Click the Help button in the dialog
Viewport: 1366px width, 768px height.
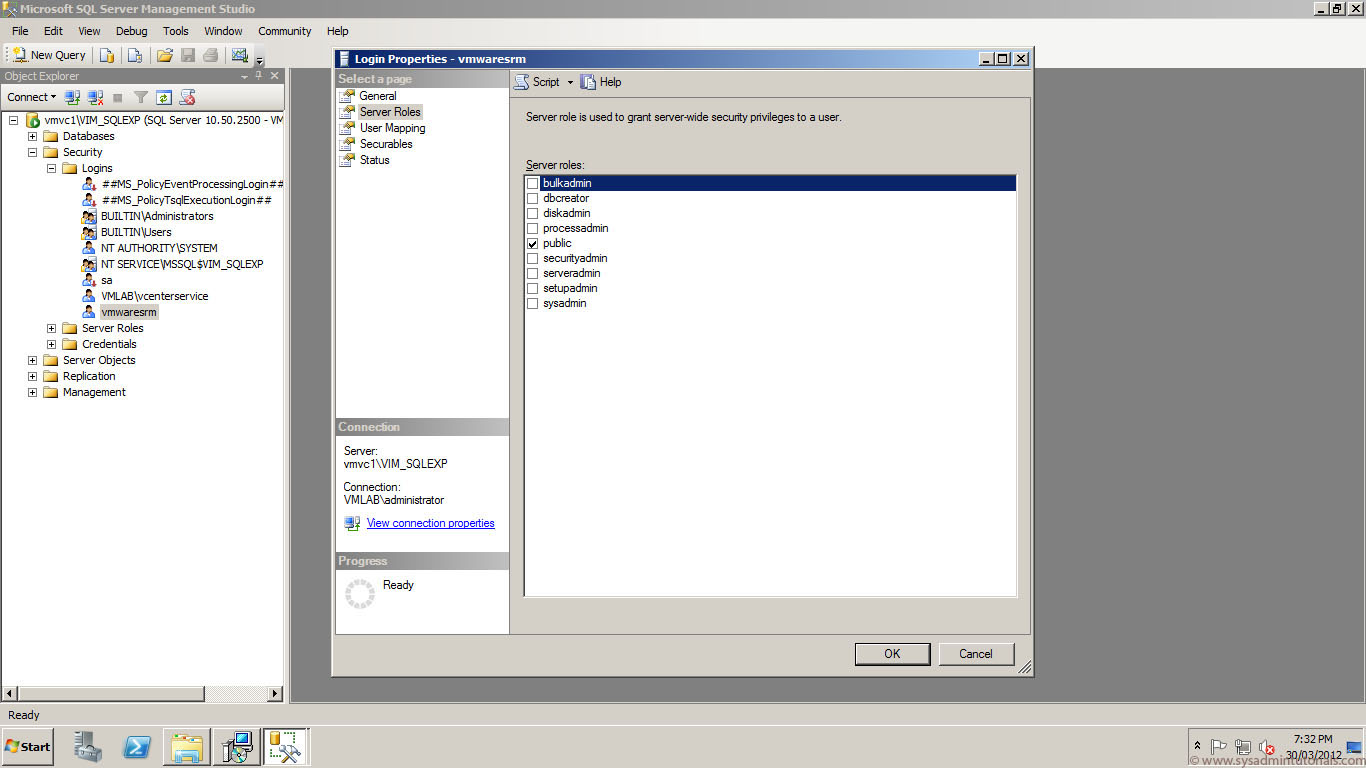(x=601, y=82)
